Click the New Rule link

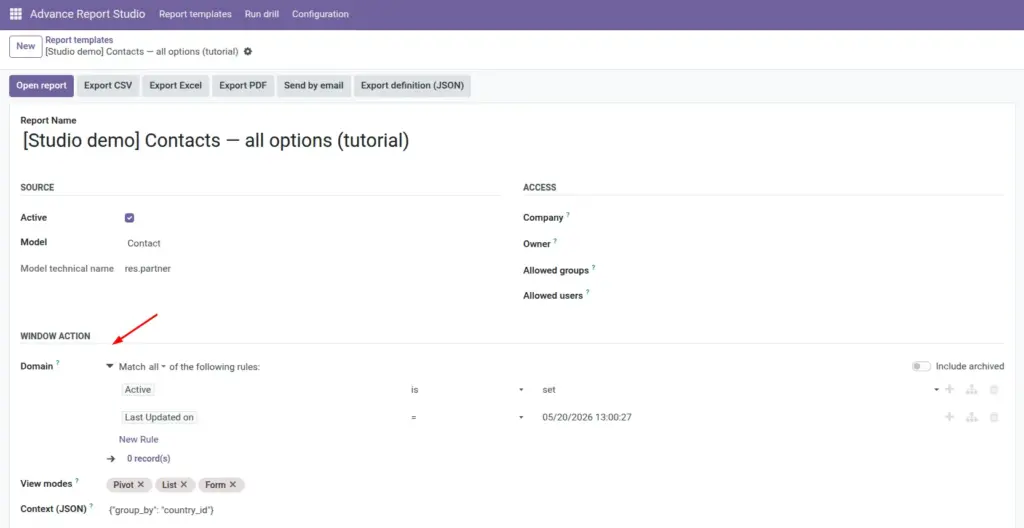point(138,439)
